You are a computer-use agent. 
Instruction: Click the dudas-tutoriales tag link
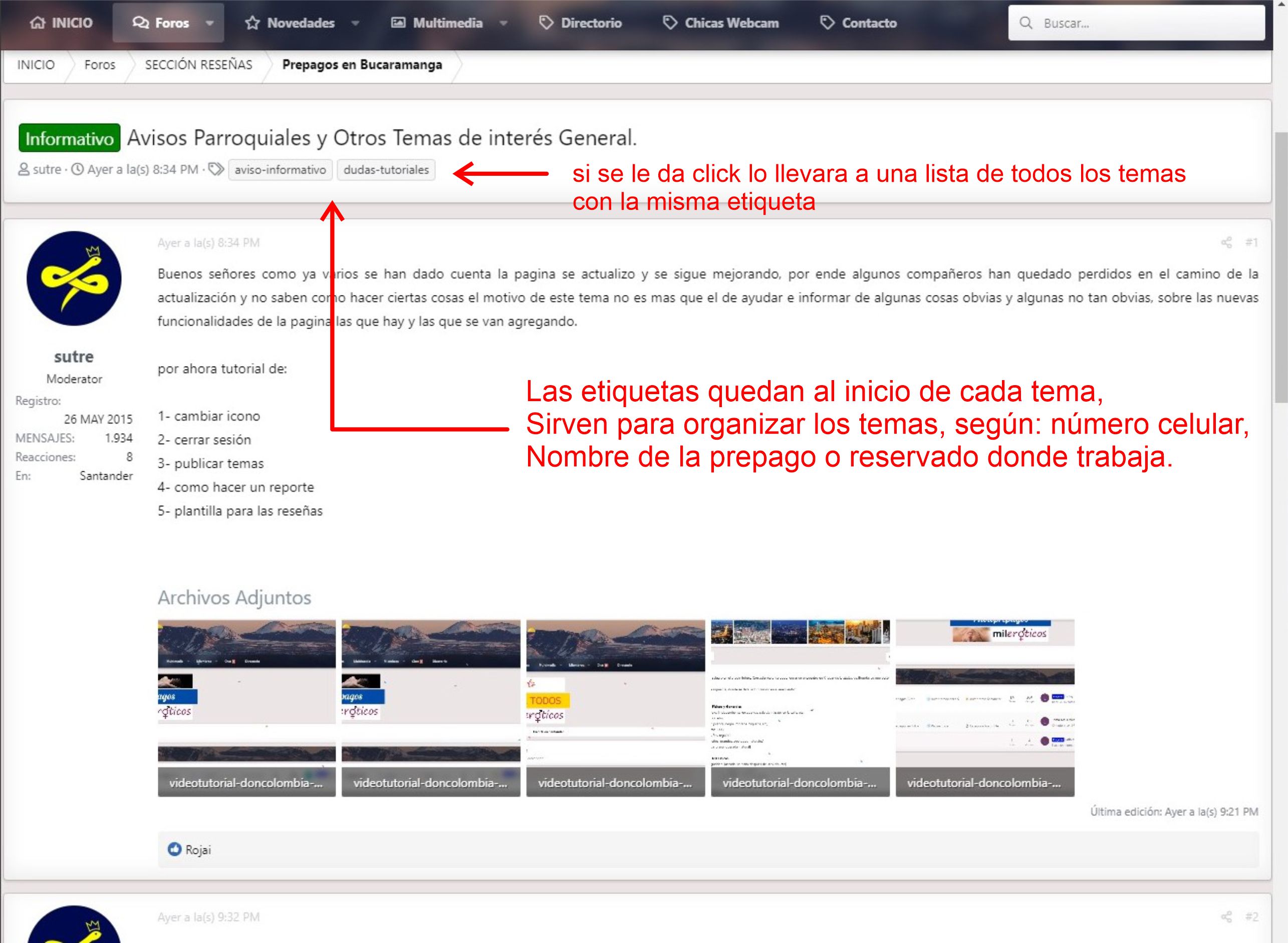pos(386,170)
